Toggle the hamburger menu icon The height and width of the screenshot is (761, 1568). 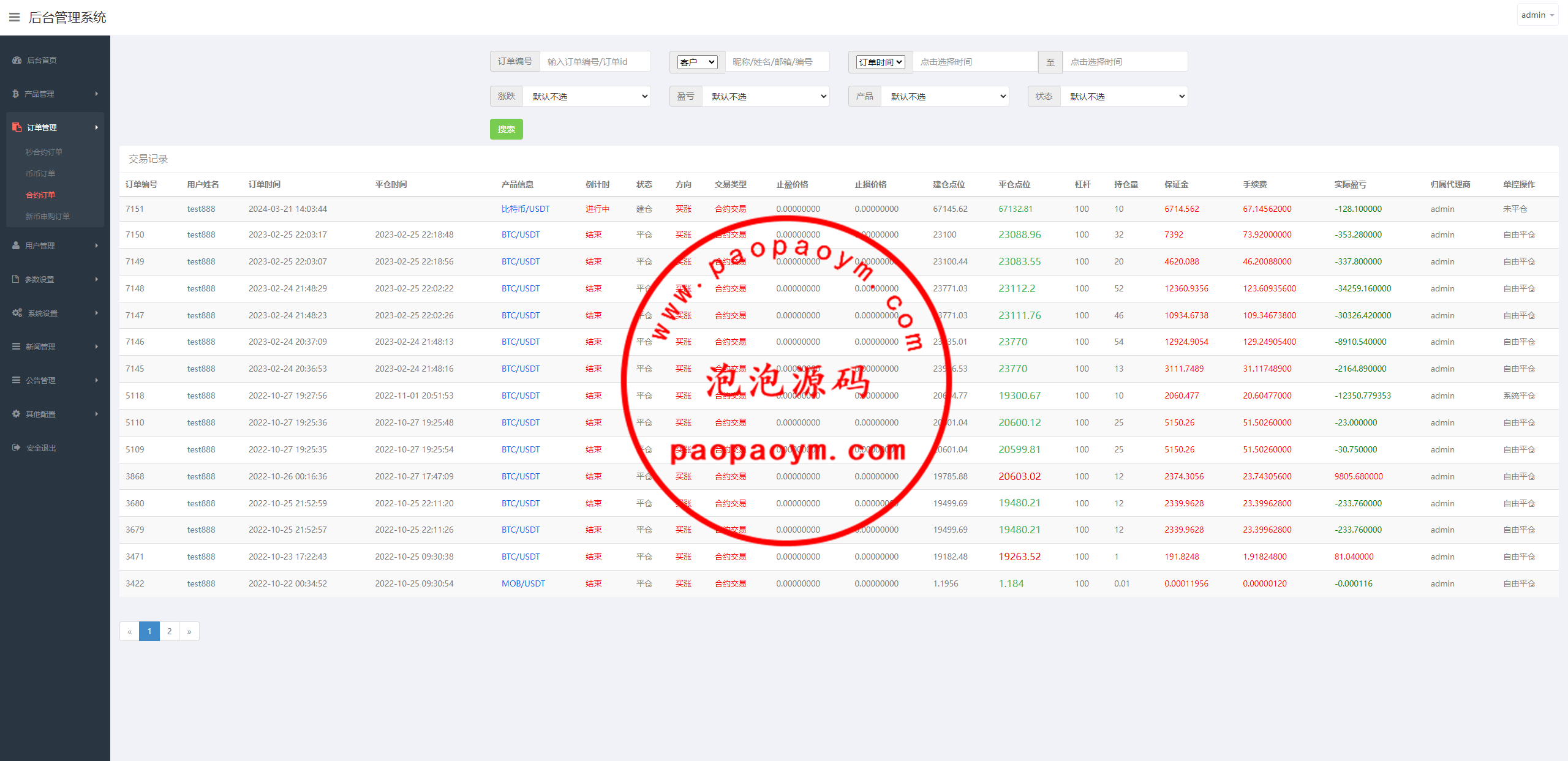14,17
